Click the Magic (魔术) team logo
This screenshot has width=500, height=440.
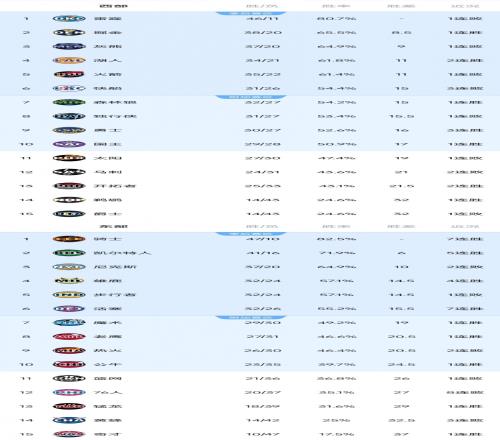tap(69, 323)
